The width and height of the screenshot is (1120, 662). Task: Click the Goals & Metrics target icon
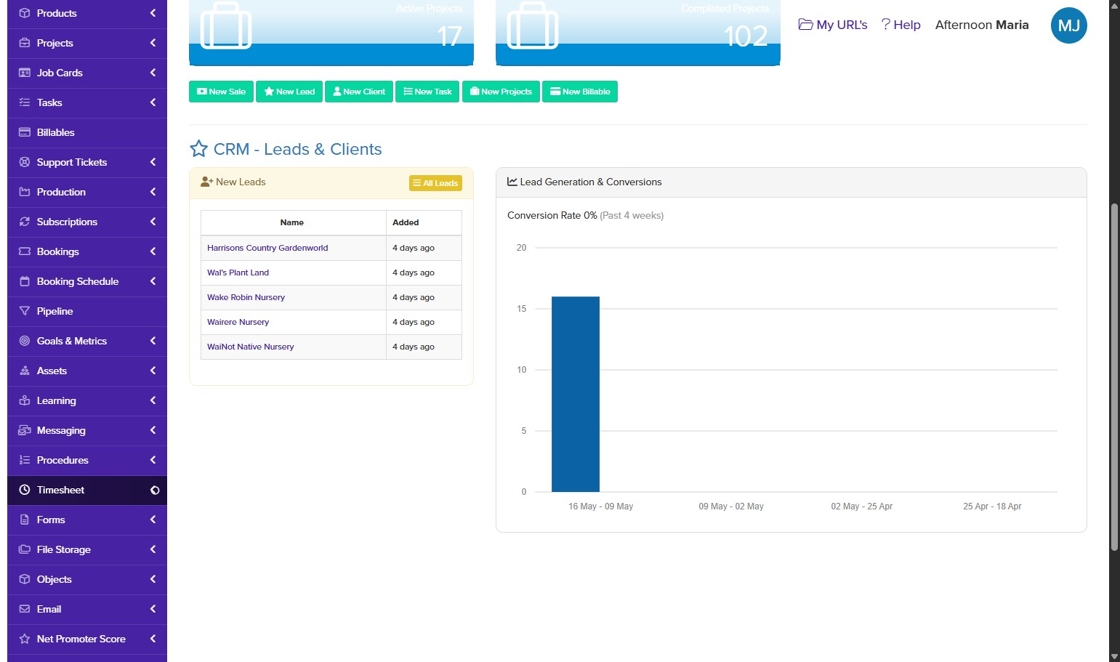point(24,341)
